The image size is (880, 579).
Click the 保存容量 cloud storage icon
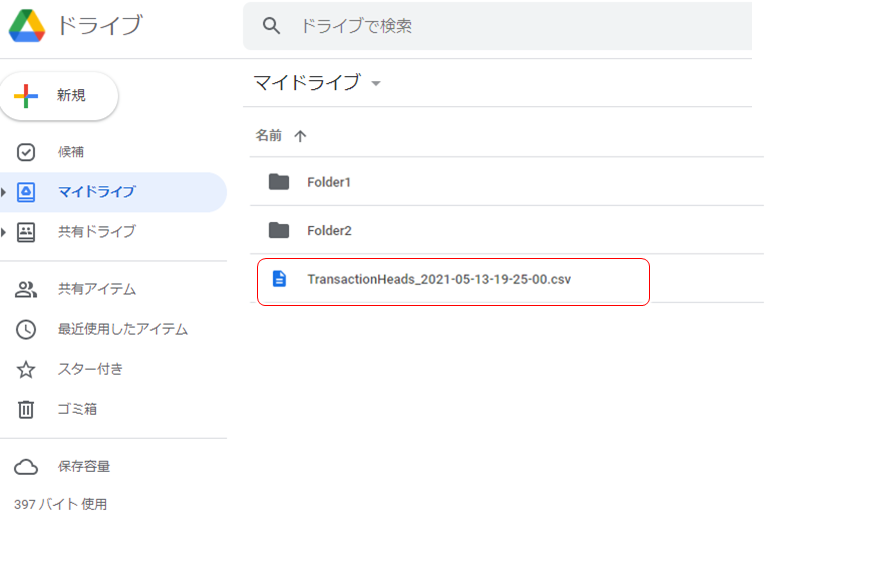(28, 466)
